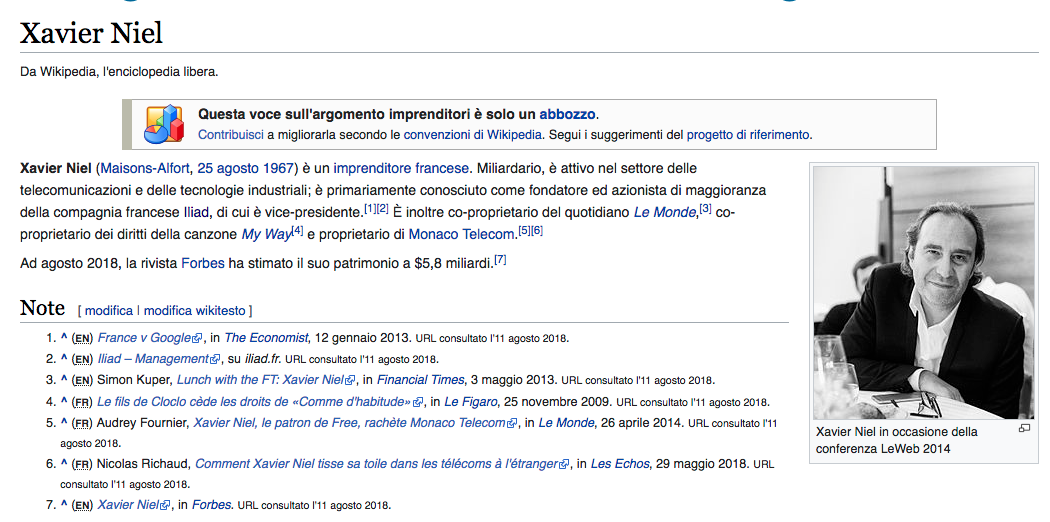Click the external link icon after Xavier Niel in note 7
The width and height of the screenshot is (1050, 522).
tap(165, 506)
